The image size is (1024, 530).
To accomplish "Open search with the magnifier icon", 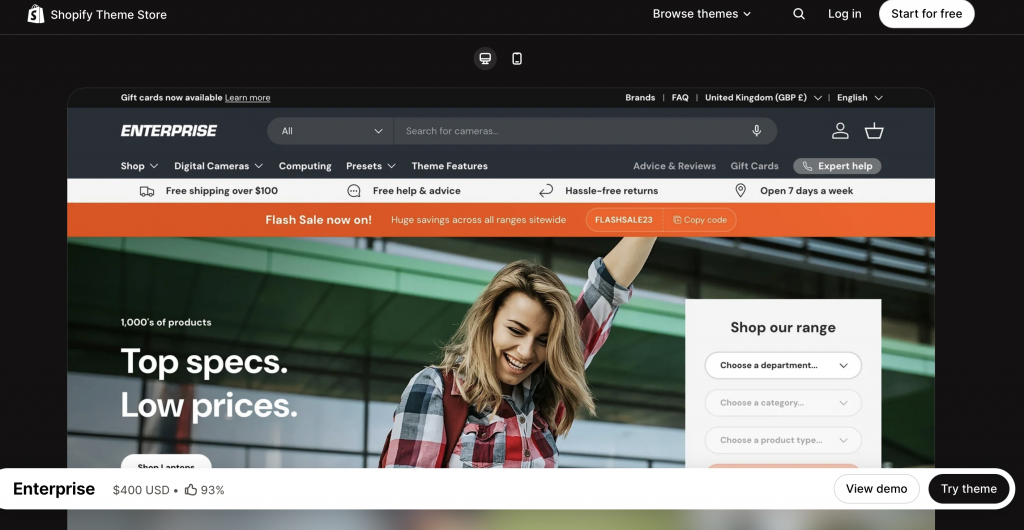I will tap(799, 14).
